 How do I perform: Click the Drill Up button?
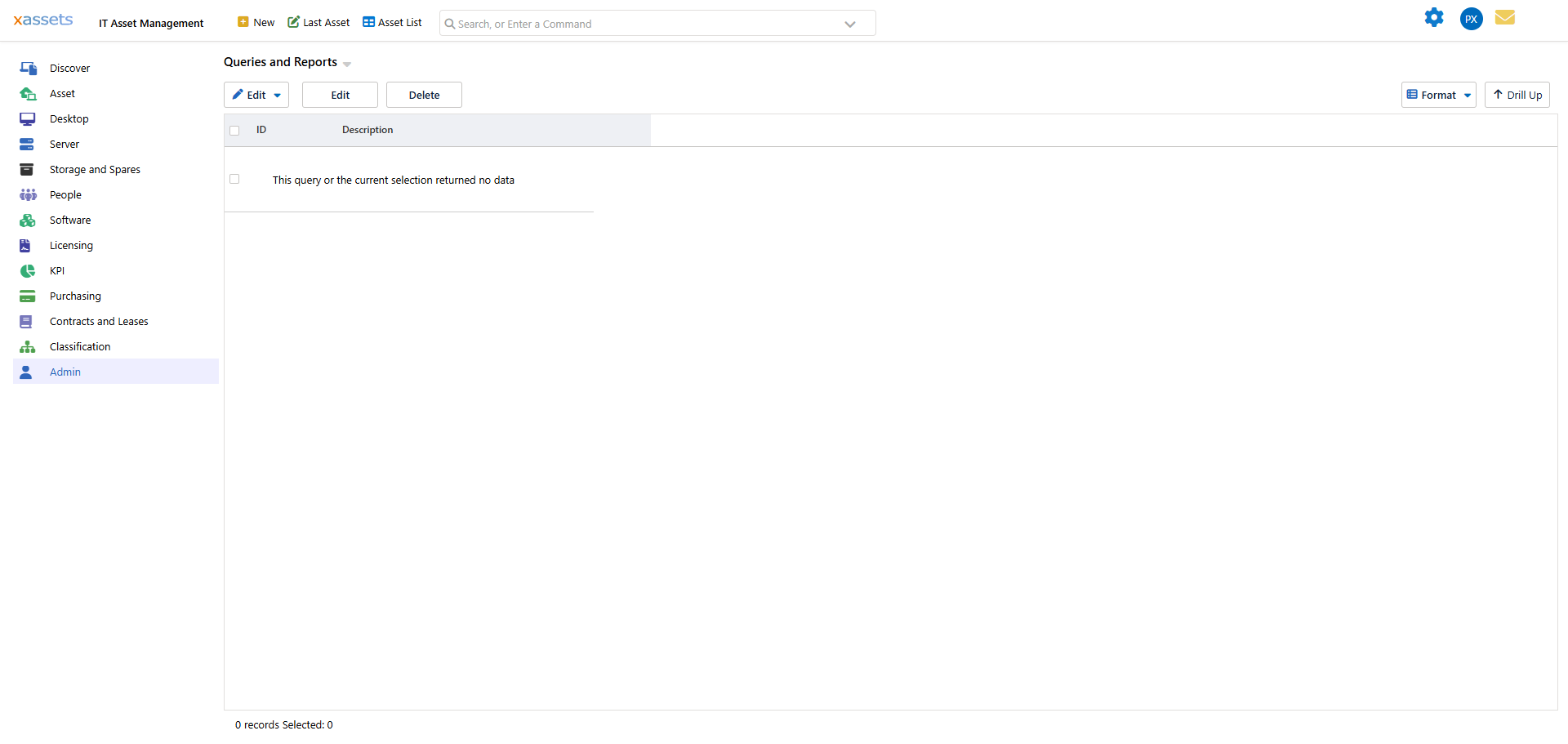click(1516, 95)
